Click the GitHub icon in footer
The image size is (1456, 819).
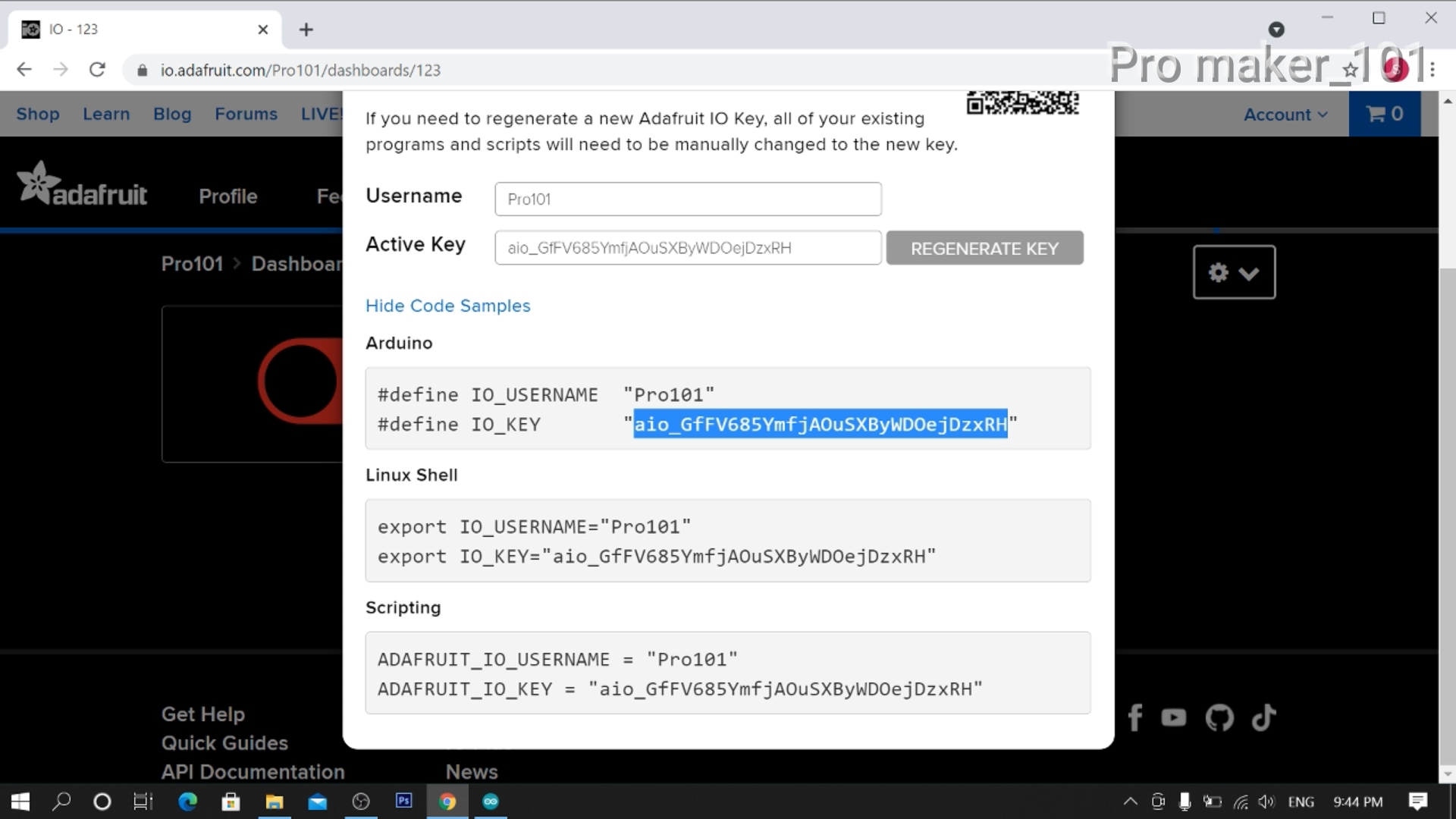tap(1220, 717)
